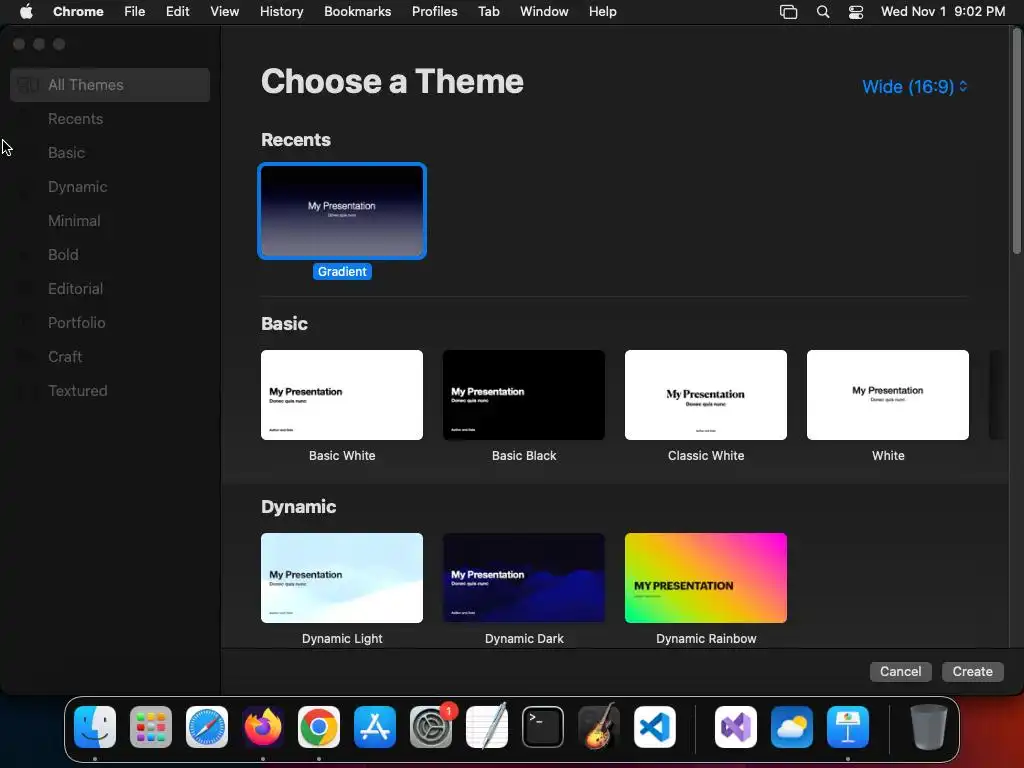Open Terminal app in the dock
Image resolution: width=1024 pixels, height=768 pixels.
click(543, 727)
